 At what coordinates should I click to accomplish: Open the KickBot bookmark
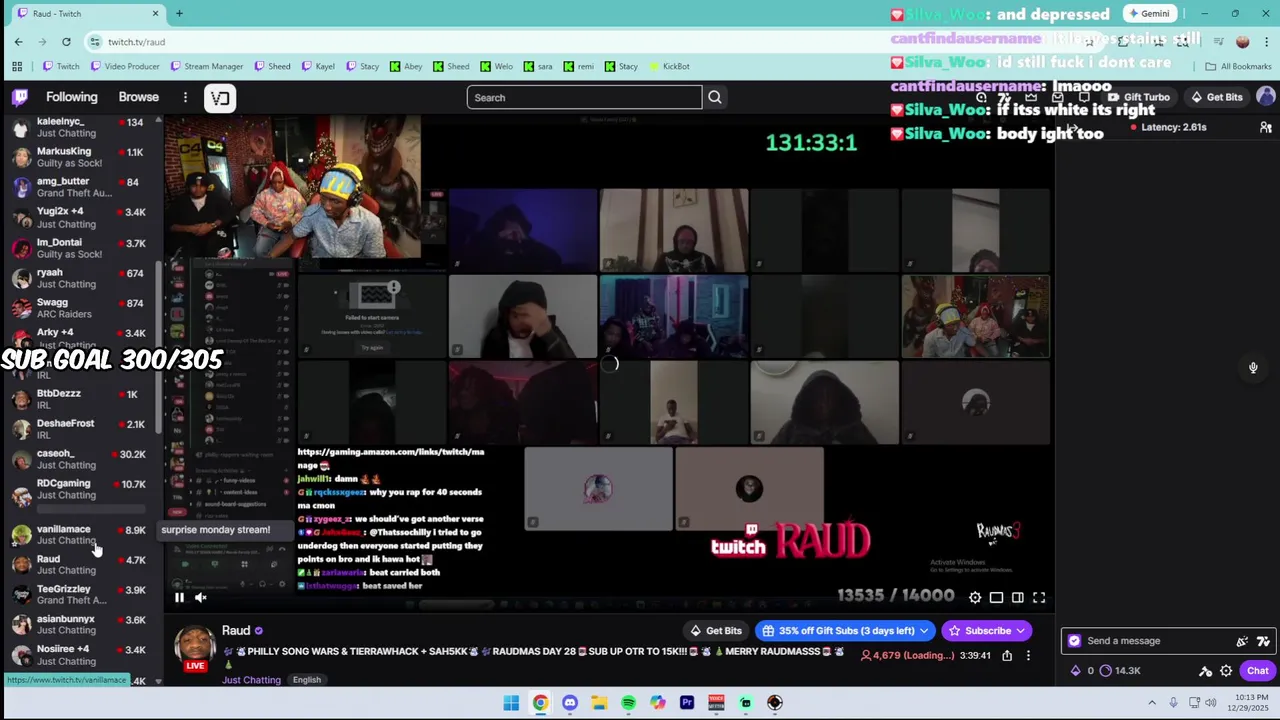click(x=669, y=66)
